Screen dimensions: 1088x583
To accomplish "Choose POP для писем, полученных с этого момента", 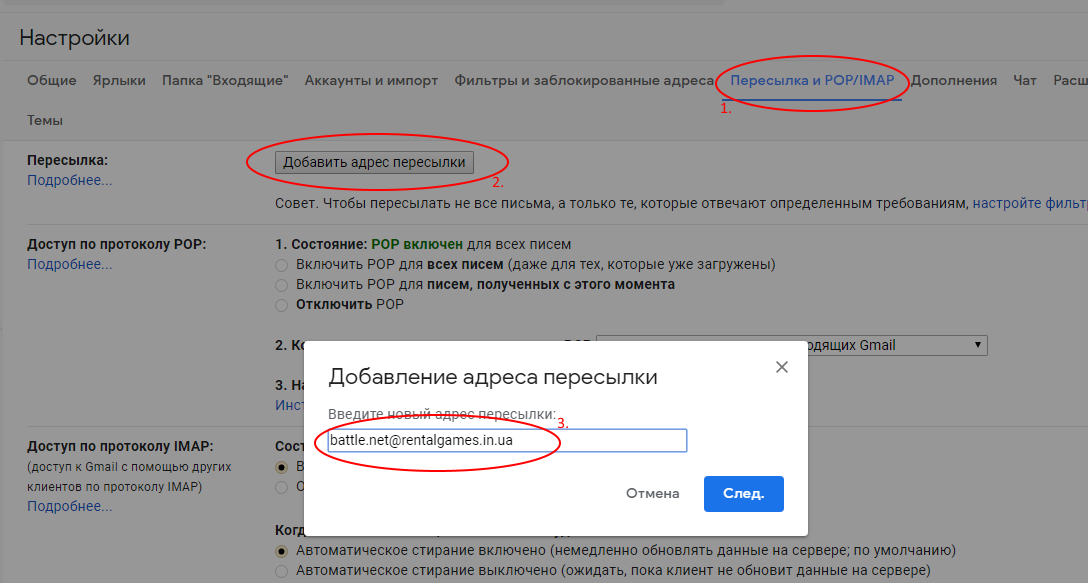I will pos(282,285).
